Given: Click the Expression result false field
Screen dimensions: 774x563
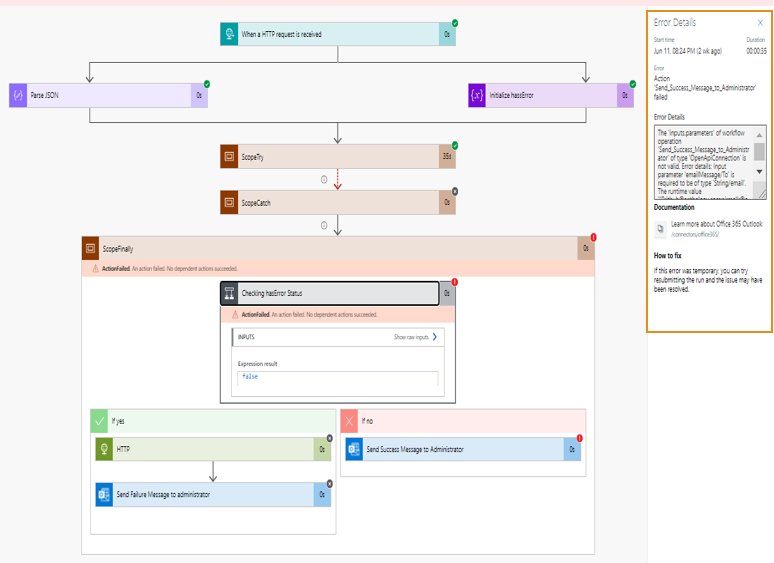Looking at the screenshot, I should click(337, 377).
